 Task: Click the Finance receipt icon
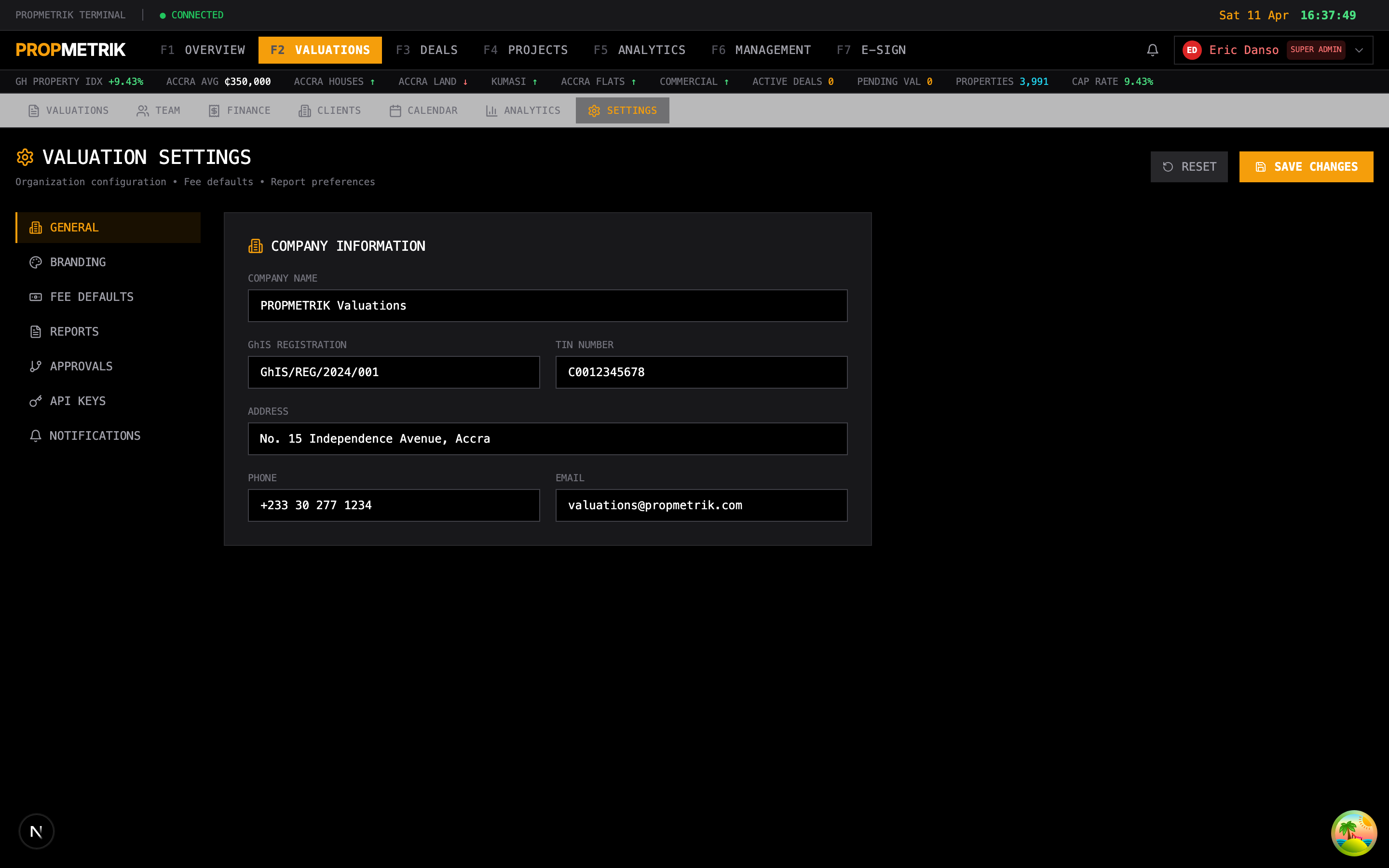tap(214, 111)
